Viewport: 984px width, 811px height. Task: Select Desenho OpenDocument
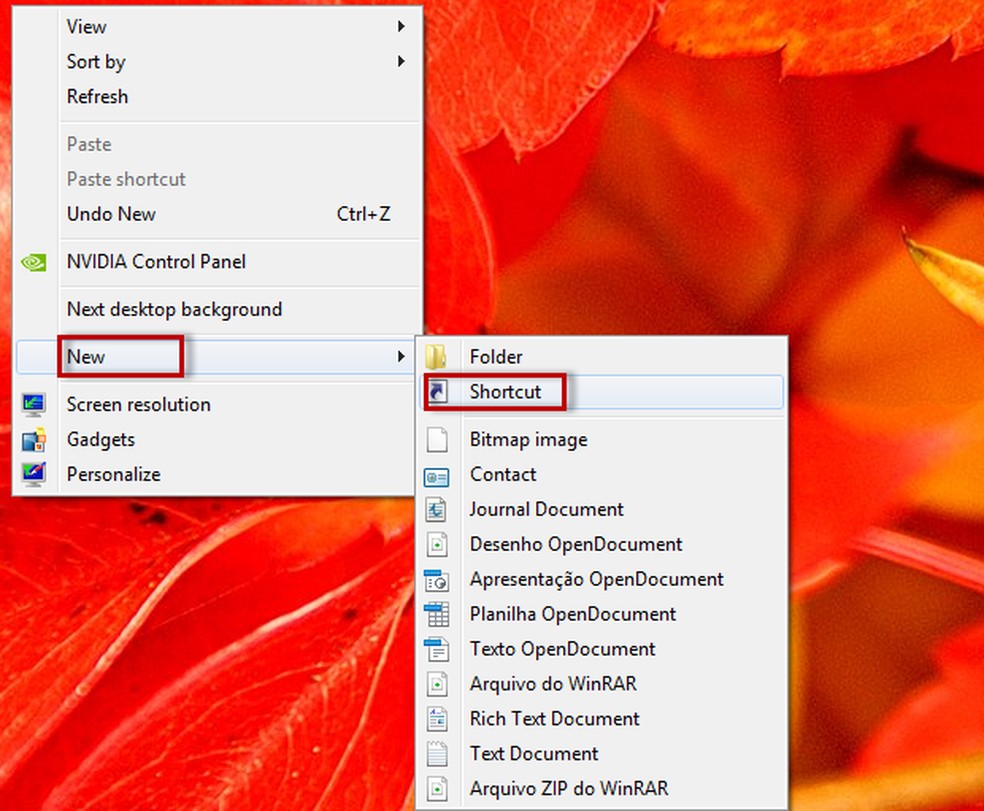tap(601, 544)
